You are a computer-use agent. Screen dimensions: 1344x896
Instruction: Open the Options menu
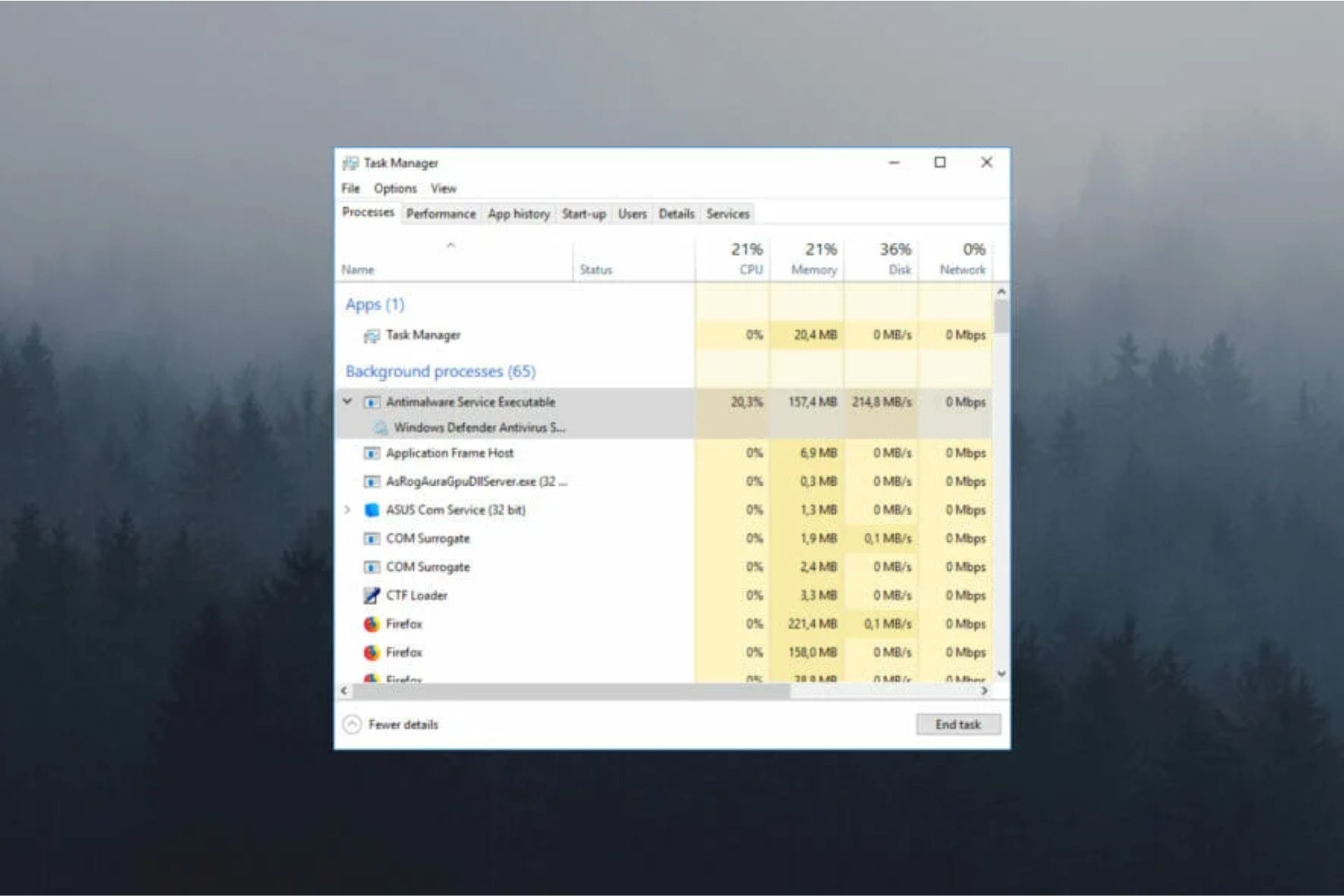click(x=395, y=188)
